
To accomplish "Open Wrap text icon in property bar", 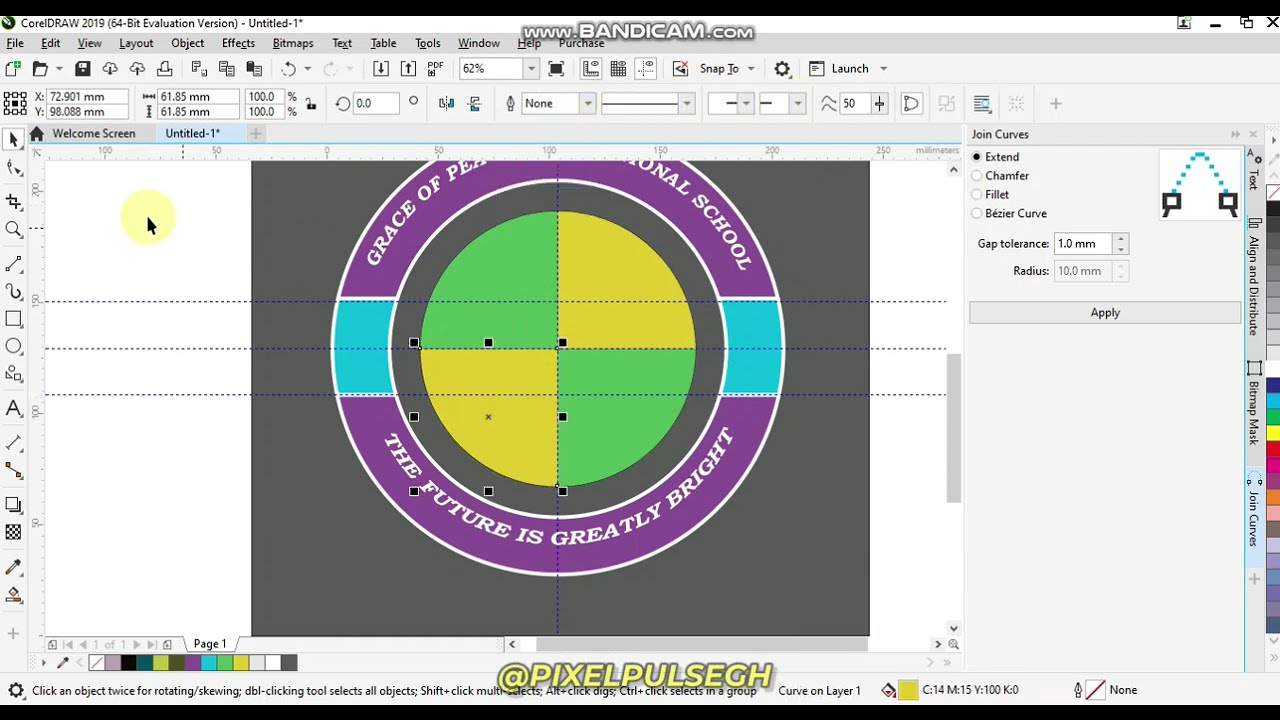I will [981, 103].
